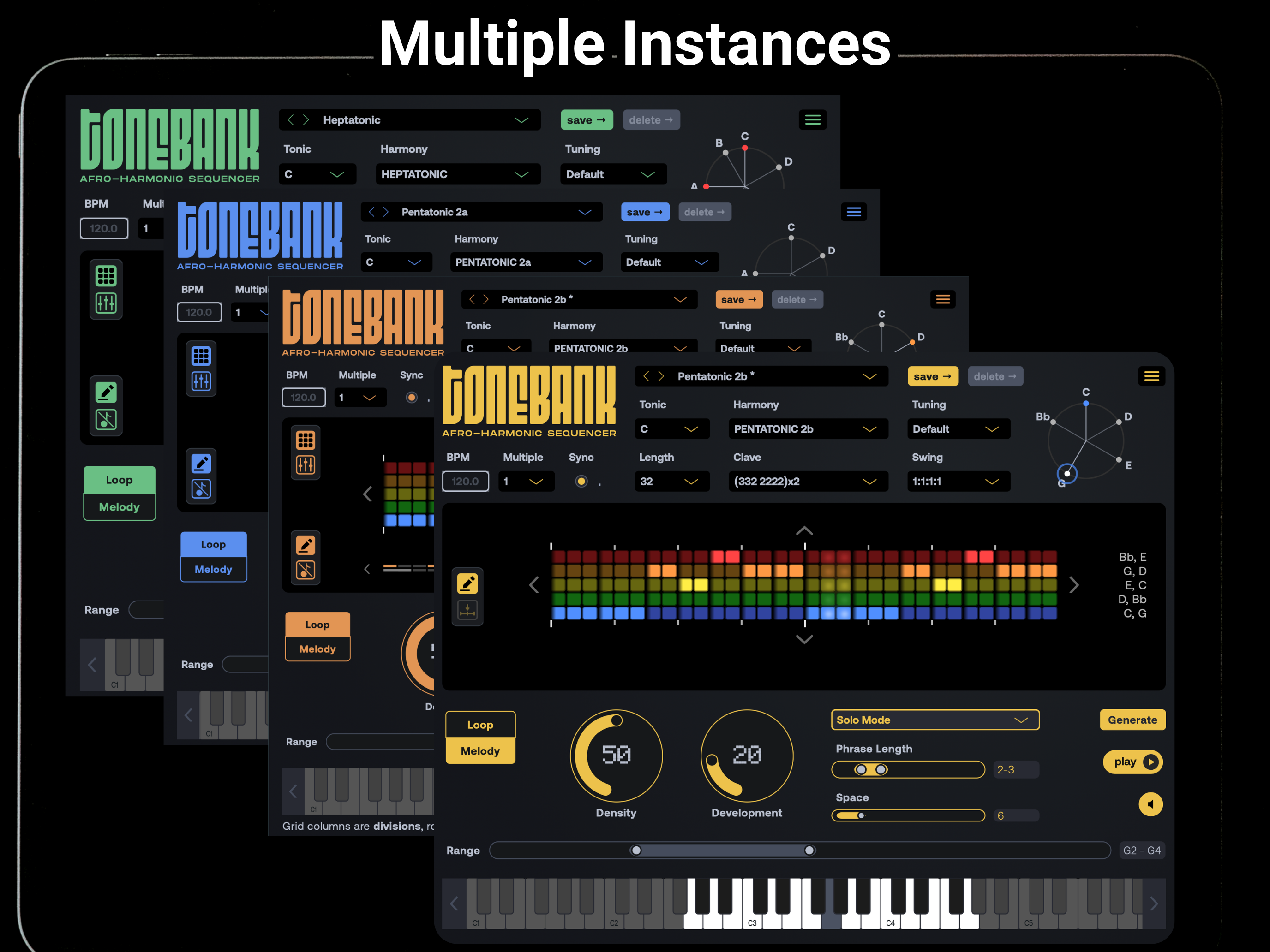Move sequencer grid left in yellow window

click(534, 585)
